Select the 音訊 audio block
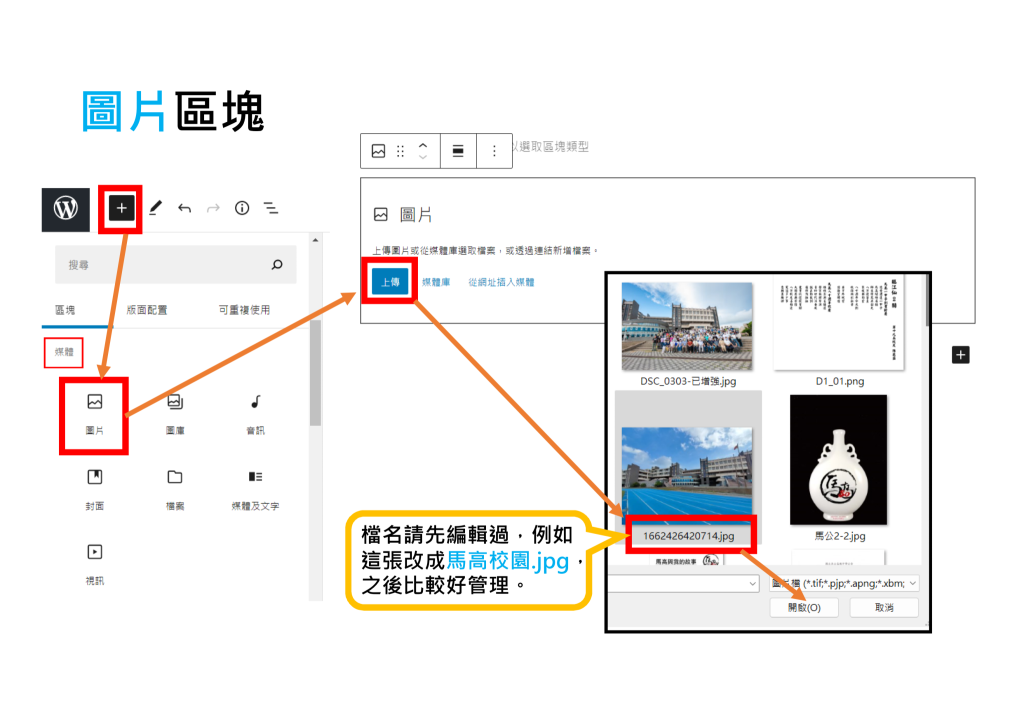Viewport: 1024px width, 724px height. (x=255, y=413)
